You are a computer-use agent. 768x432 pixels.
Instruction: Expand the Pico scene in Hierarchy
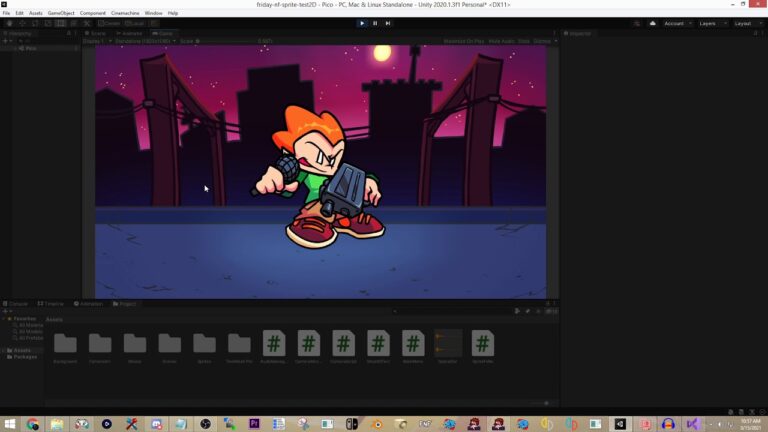(x=15, y=48)
